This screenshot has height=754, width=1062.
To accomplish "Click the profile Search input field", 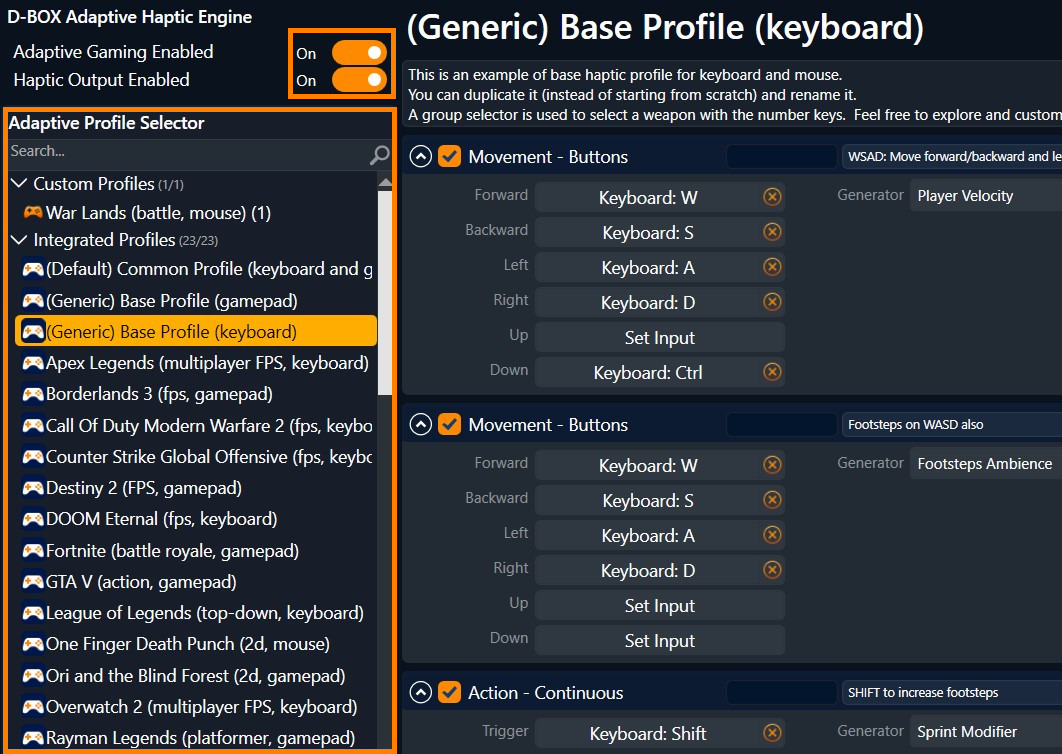I will click(185, 151).
